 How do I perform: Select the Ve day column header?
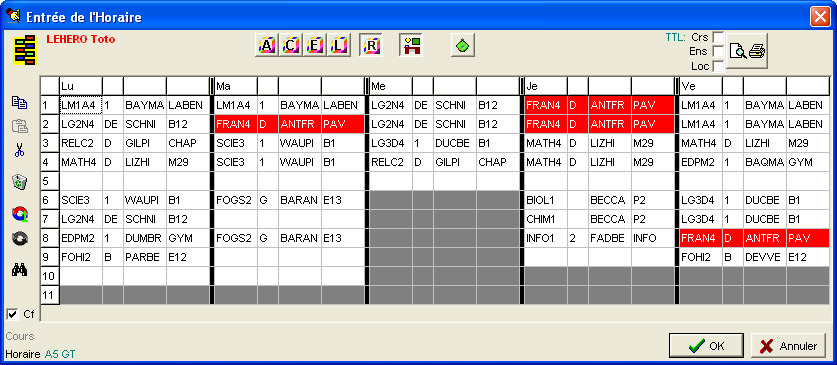tap(700, 86)
